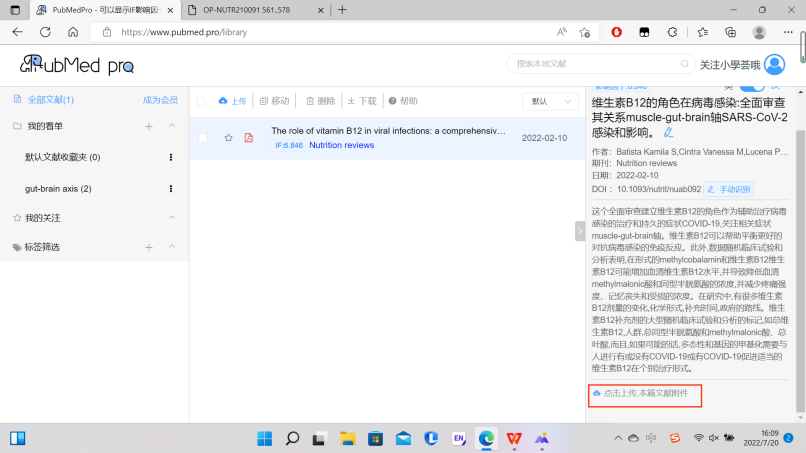
Task: Add a new folder under 我的看单
Action: coord(149,126)
